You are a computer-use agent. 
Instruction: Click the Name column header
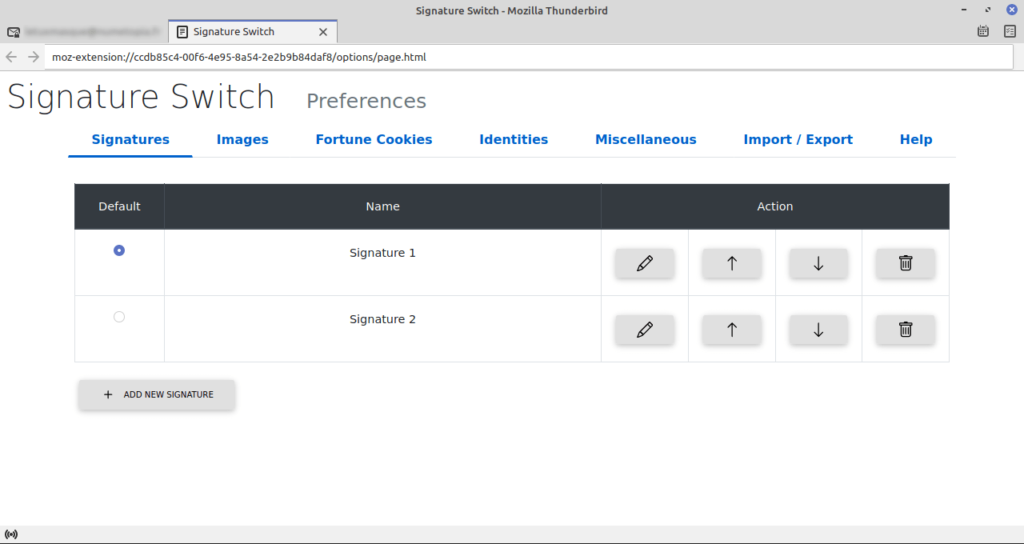click(383, 206)
